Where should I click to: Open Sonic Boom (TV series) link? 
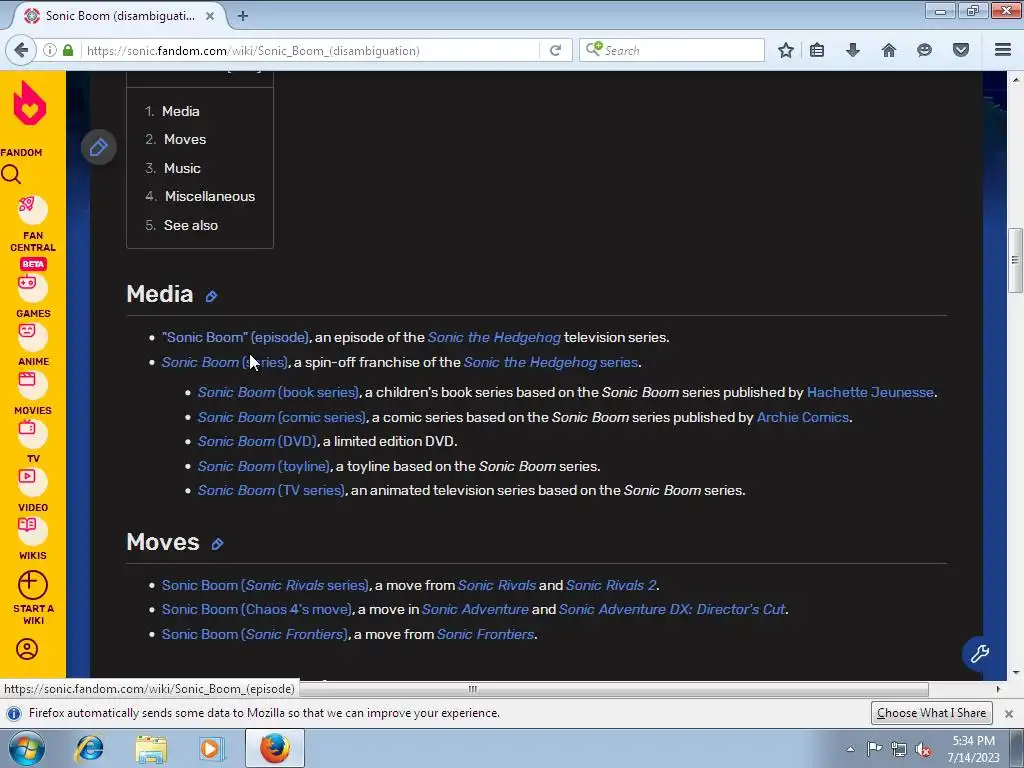[270, 490]
